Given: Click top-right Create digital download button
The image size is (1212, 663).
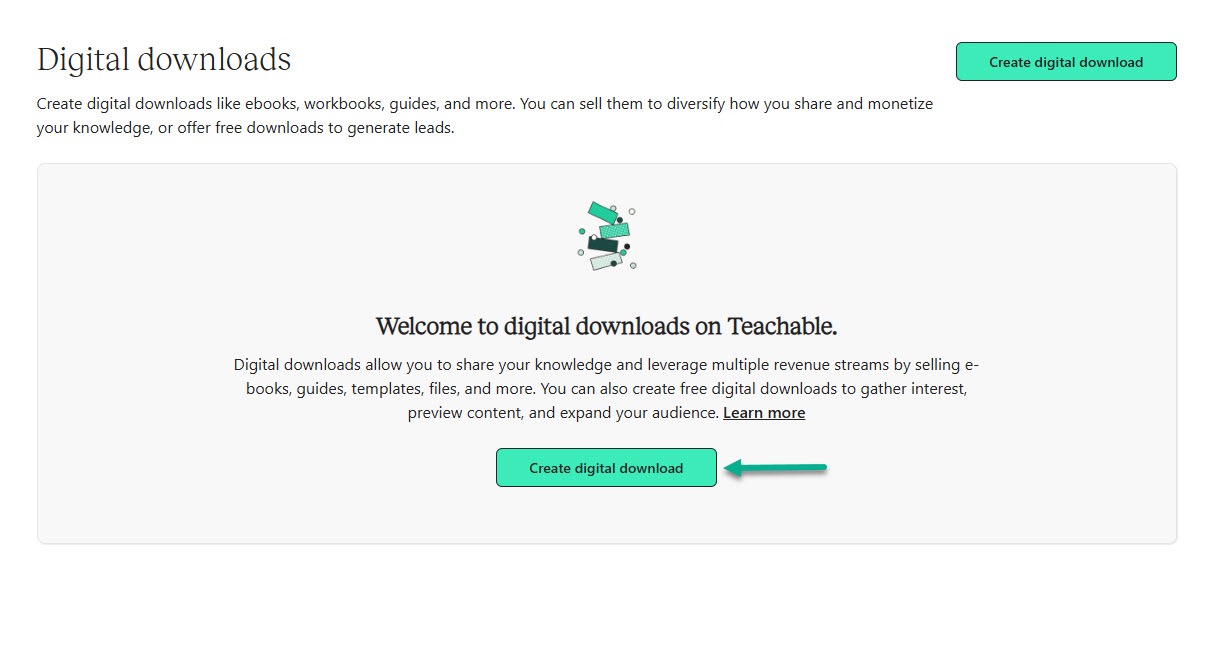Looking at the screenshot, I should click(1066, 62).
